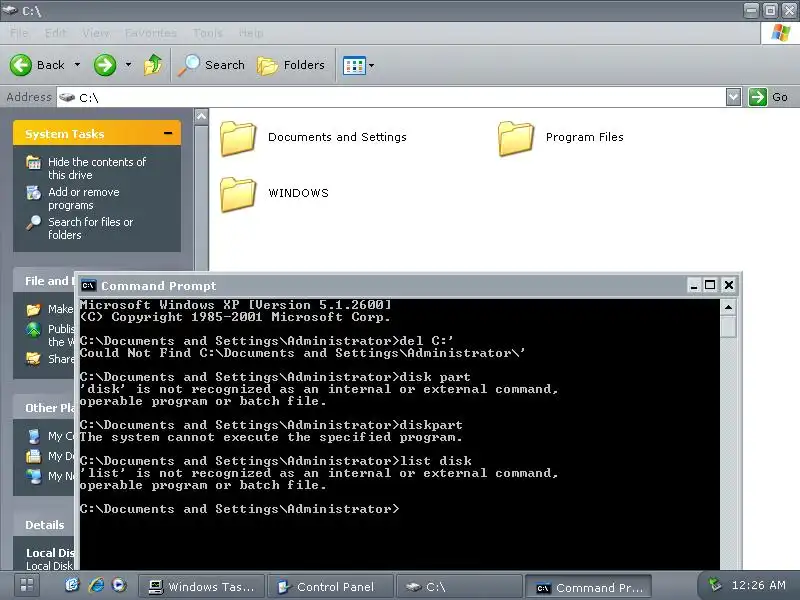The width and height of the screenshot is (800, 600).
Task: Click the My Network Places icon
Action: click(34, 476)
